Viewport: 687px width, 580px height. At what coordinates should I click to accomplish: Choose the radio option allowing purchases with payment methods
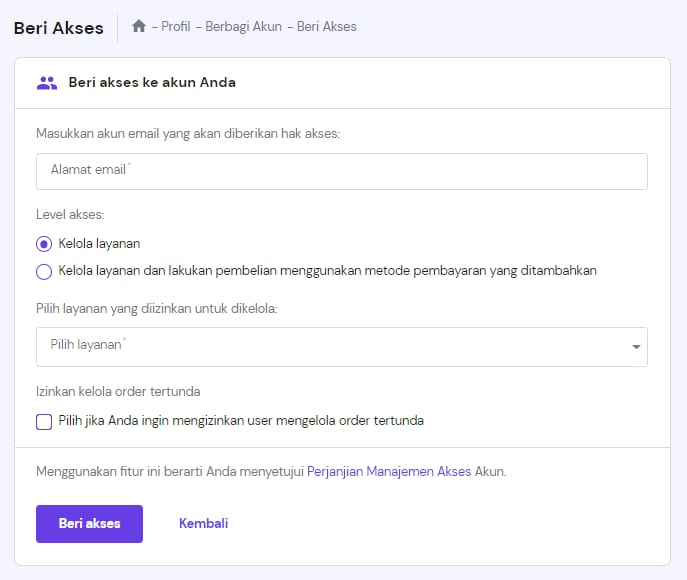click(44, 271)
